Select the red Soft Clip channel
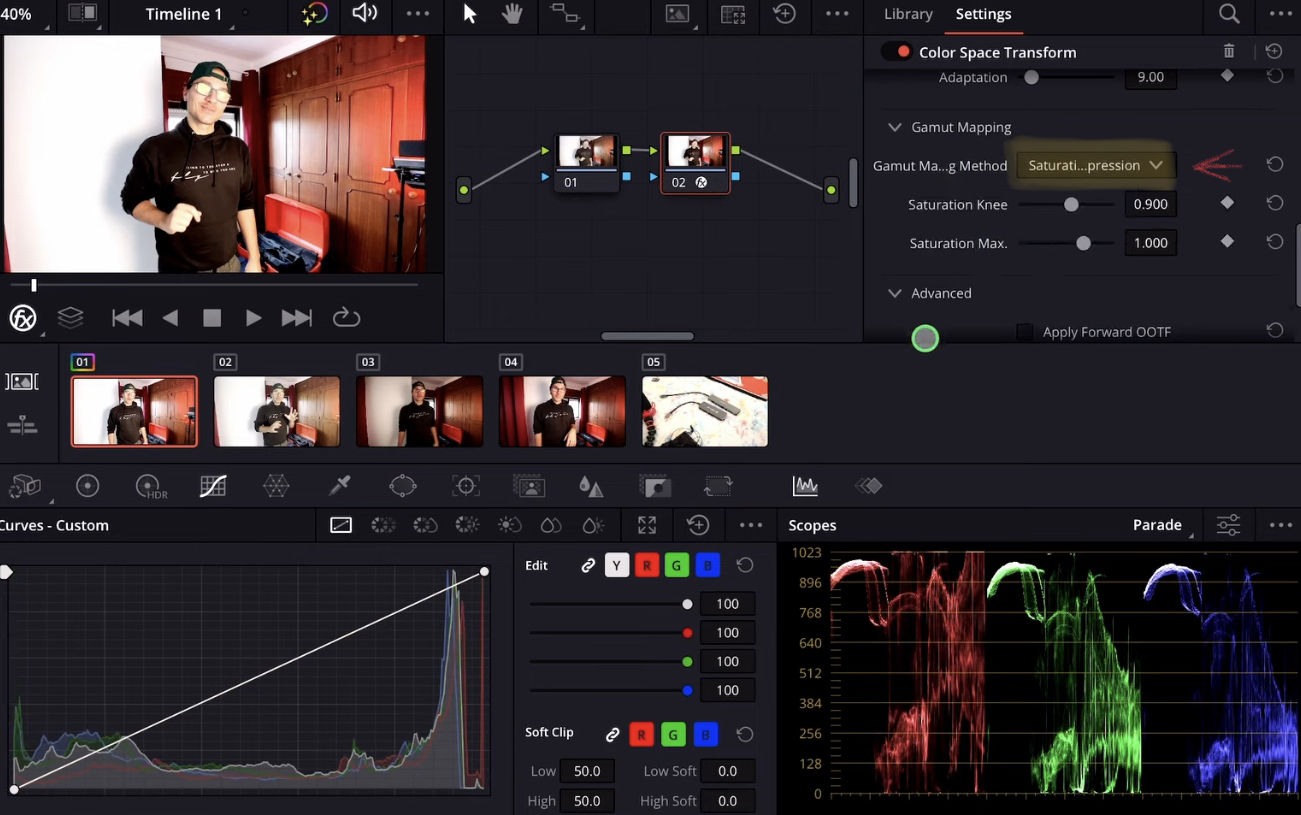The image size is (1301, 815). (x=641, y=734)
